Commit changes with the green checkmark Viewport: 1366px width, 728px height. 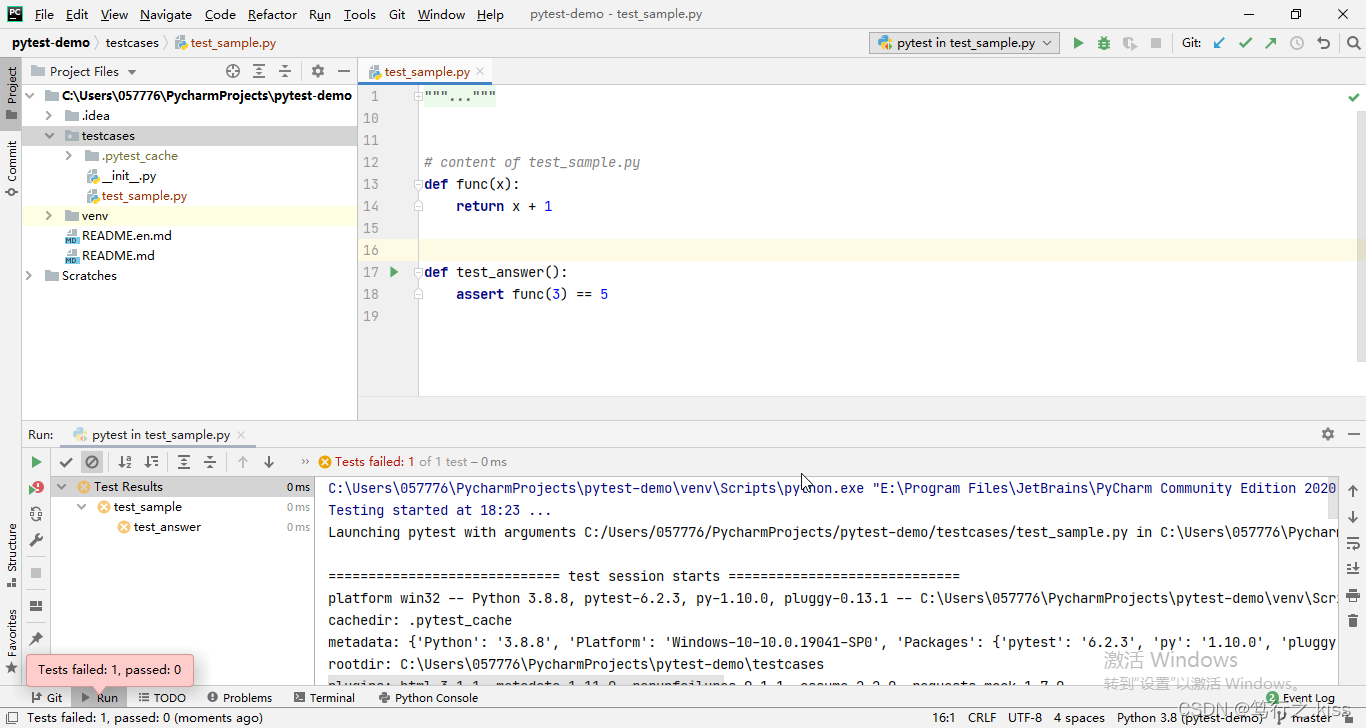[x=1245, y=43]
